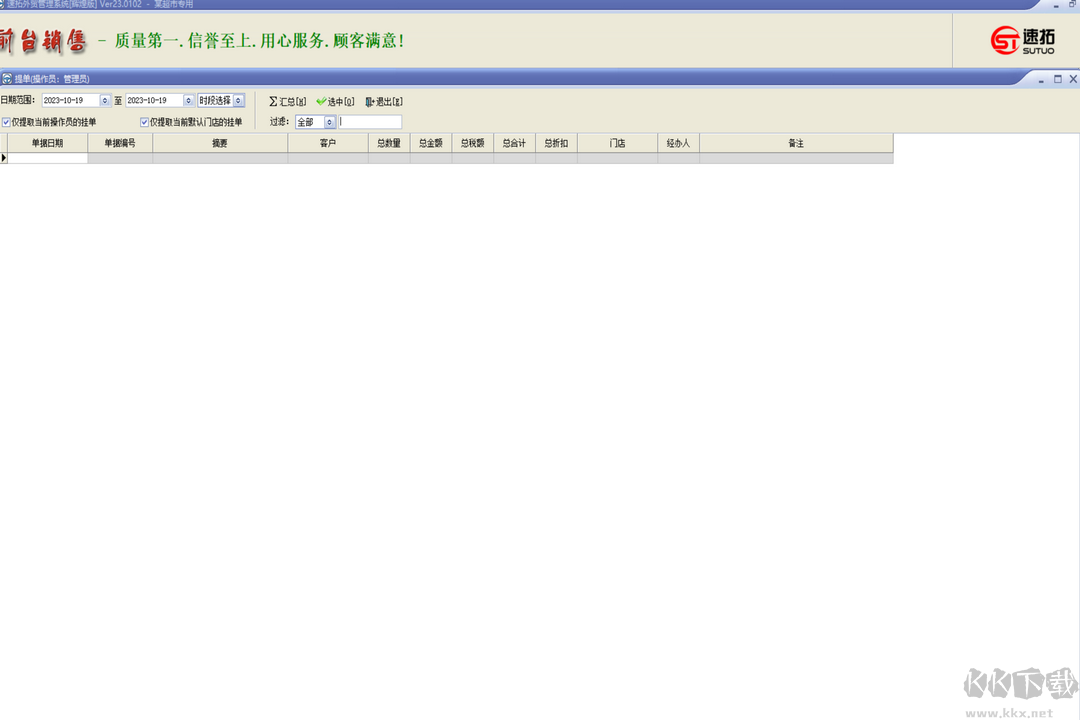Expand the 时段选择 dropdown

click(x=238, y=101)
